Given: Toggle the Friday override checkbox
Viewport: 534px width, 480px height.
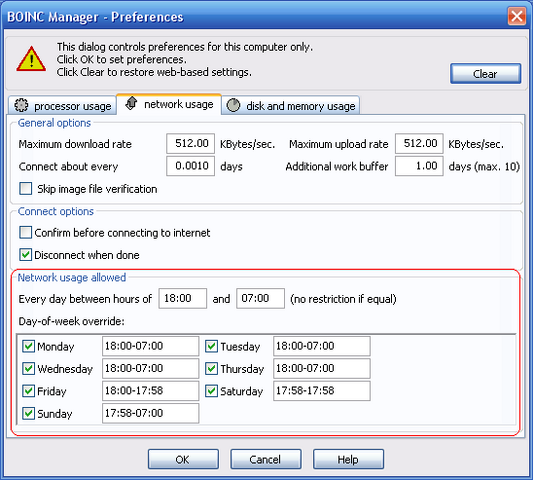Looking at the screenshot, I should [x=28, y=391].
